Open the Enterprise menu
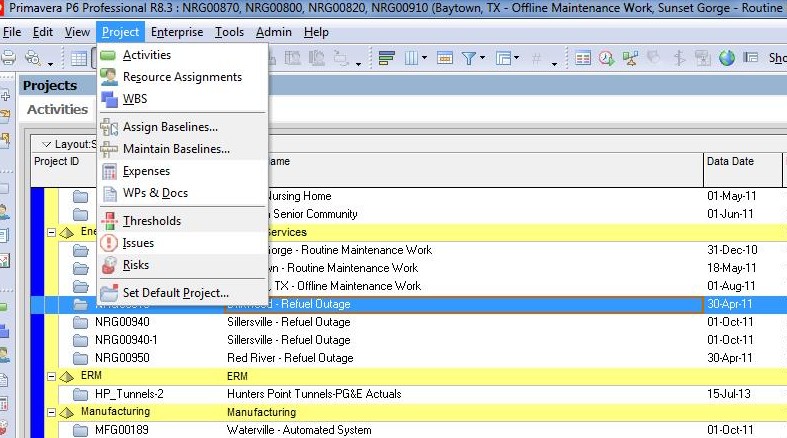This screenshot has height=438, width=787. click(177, 32)
